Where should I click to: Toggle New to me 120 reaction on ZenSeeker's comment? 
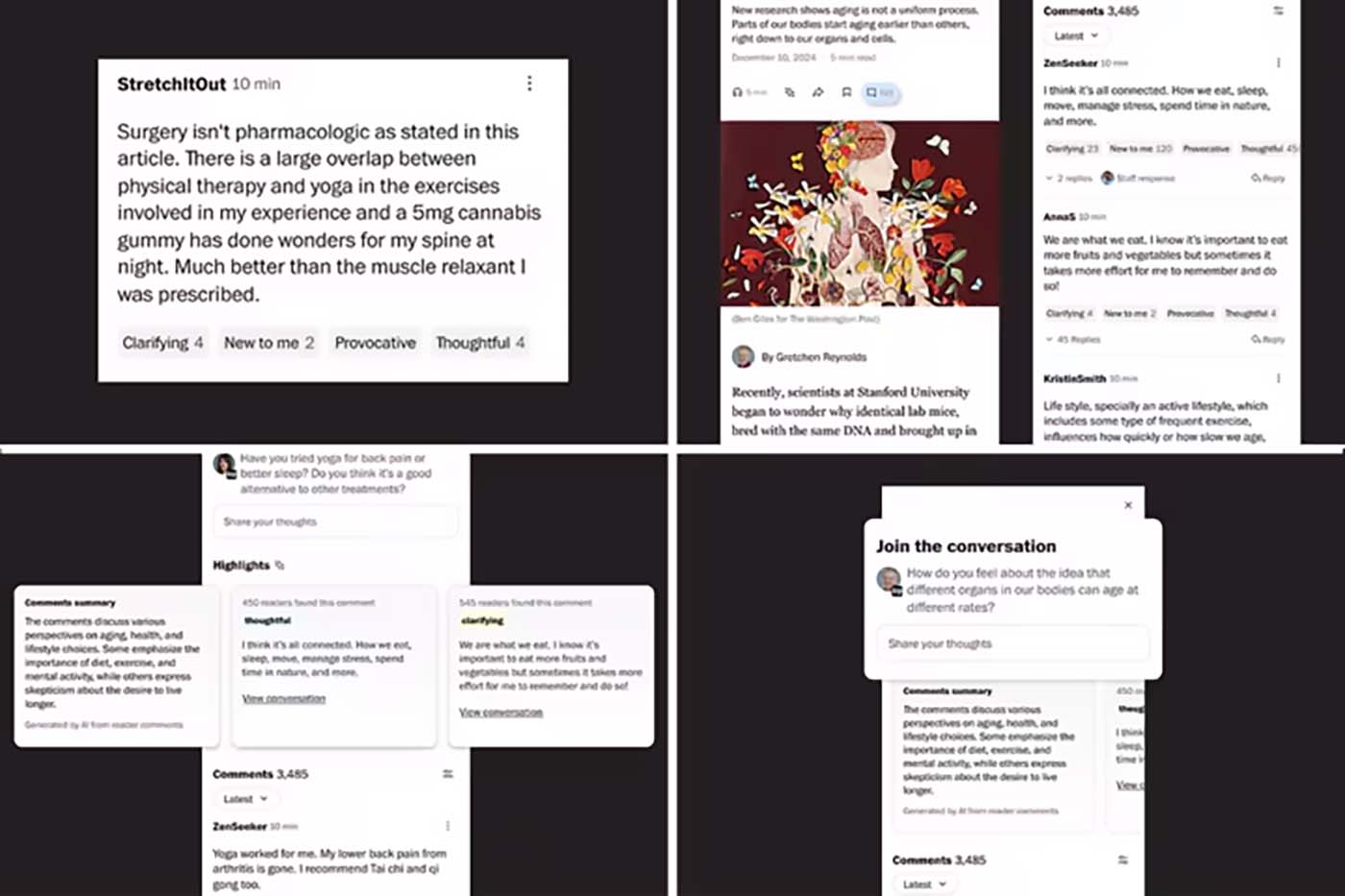click(x=1140, y=149)
